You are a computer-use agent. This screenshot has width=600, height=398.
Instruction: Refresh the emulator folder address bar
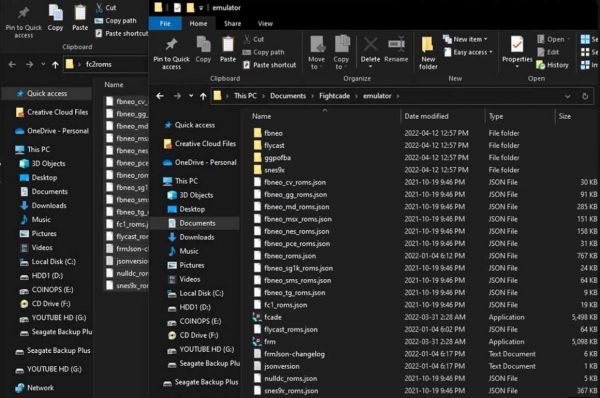coord(585,96)
